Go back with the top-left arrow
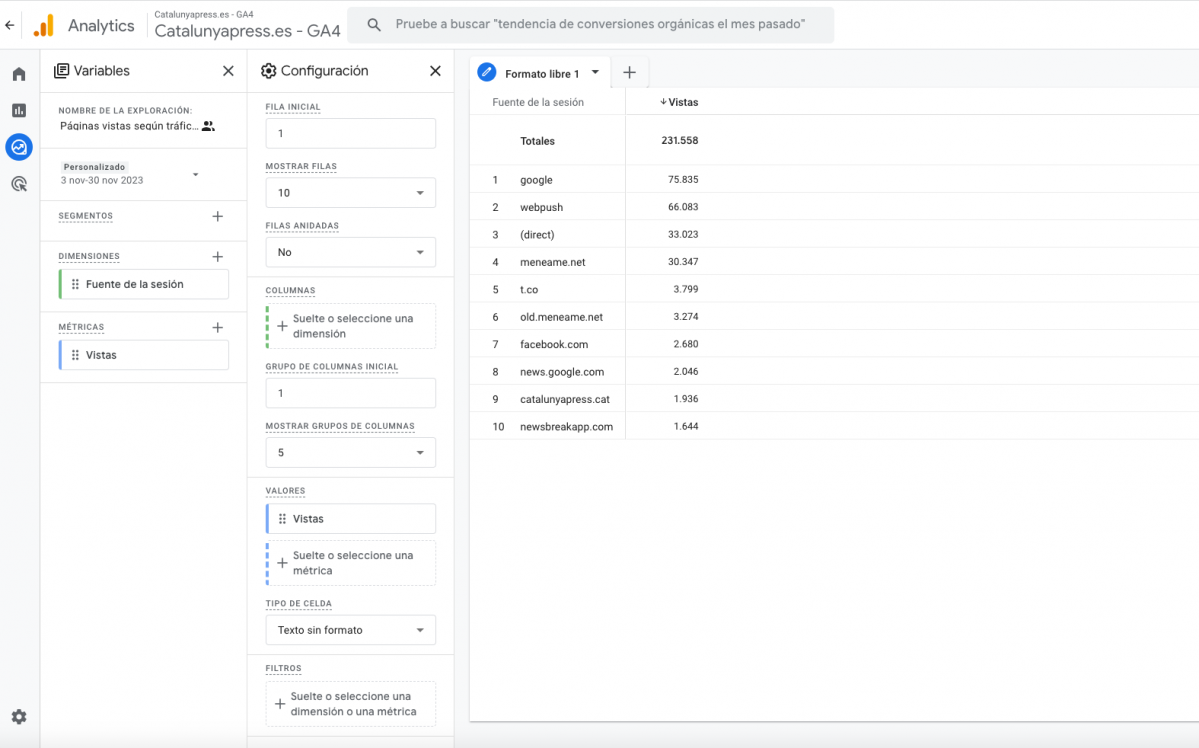 pos(9,25)
